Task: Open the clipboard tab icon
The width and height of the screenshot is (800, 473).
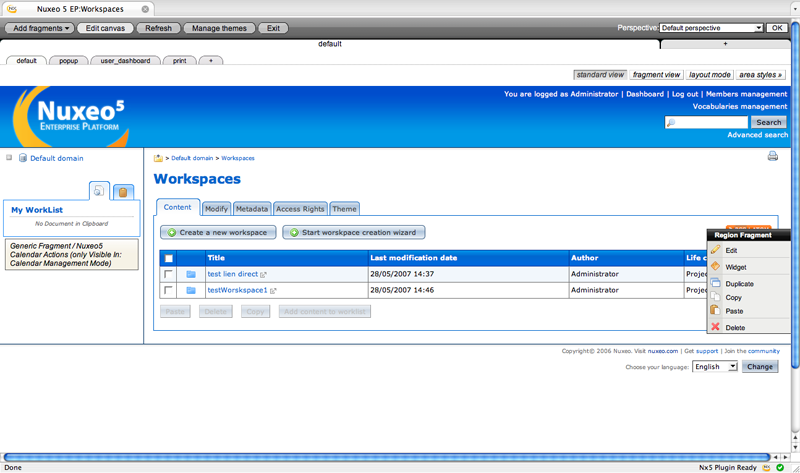Action: [123, 192]
